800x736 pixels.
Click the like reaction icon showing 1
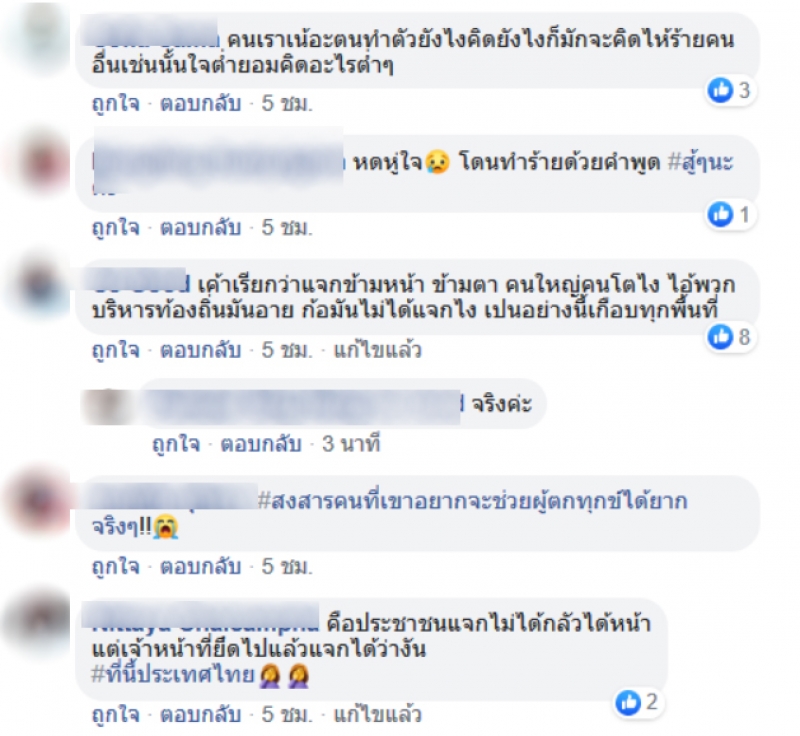720,214
